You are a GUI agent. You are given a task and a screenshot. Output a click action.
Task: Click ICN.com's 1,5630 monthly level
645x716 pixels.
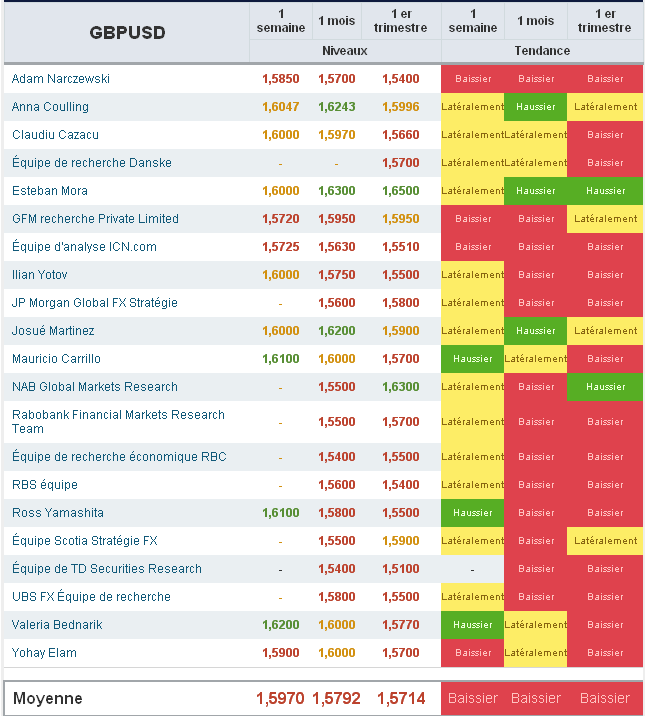(337, 247)
